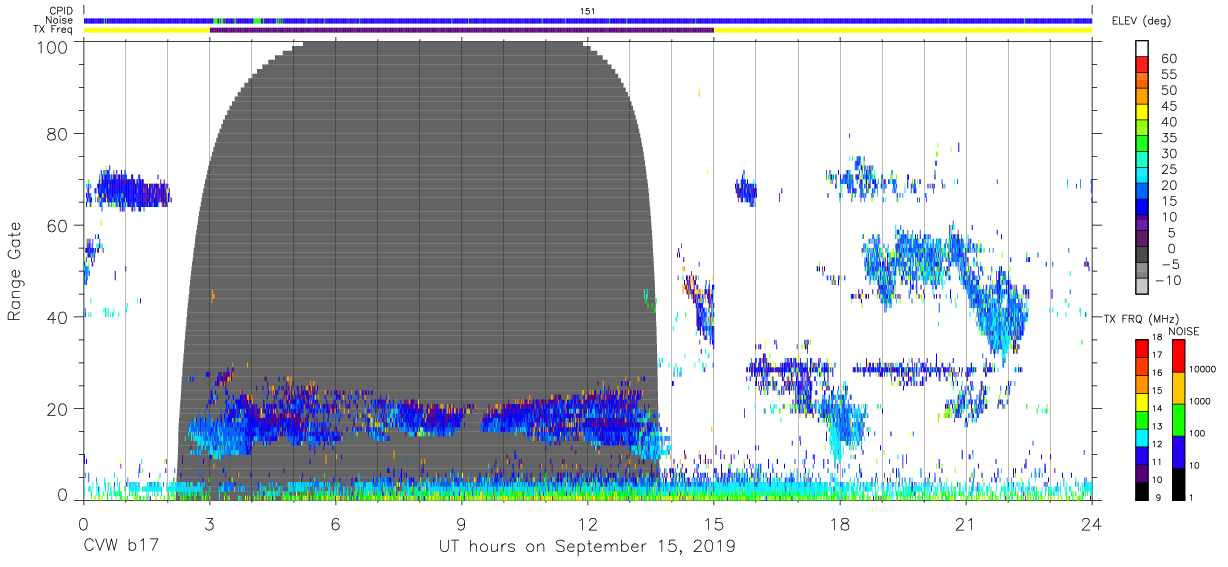This screenshot has height=567, width=1228.
Task: Click the TX FRQ (MHz) legend title
Action: click(1141, 318)
